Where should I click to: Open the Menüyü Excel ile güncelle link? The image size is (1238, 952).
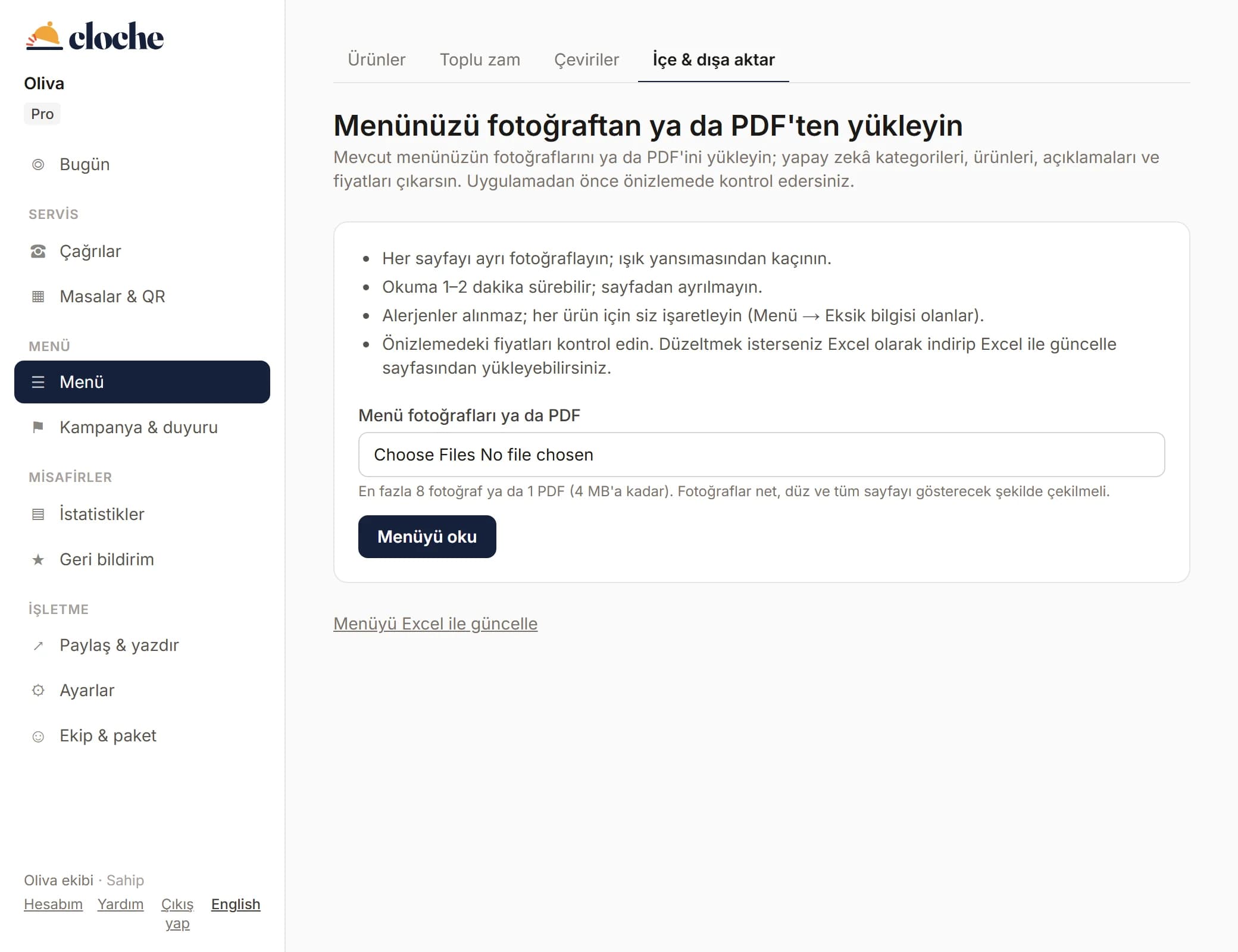click(x=436, y=624)
